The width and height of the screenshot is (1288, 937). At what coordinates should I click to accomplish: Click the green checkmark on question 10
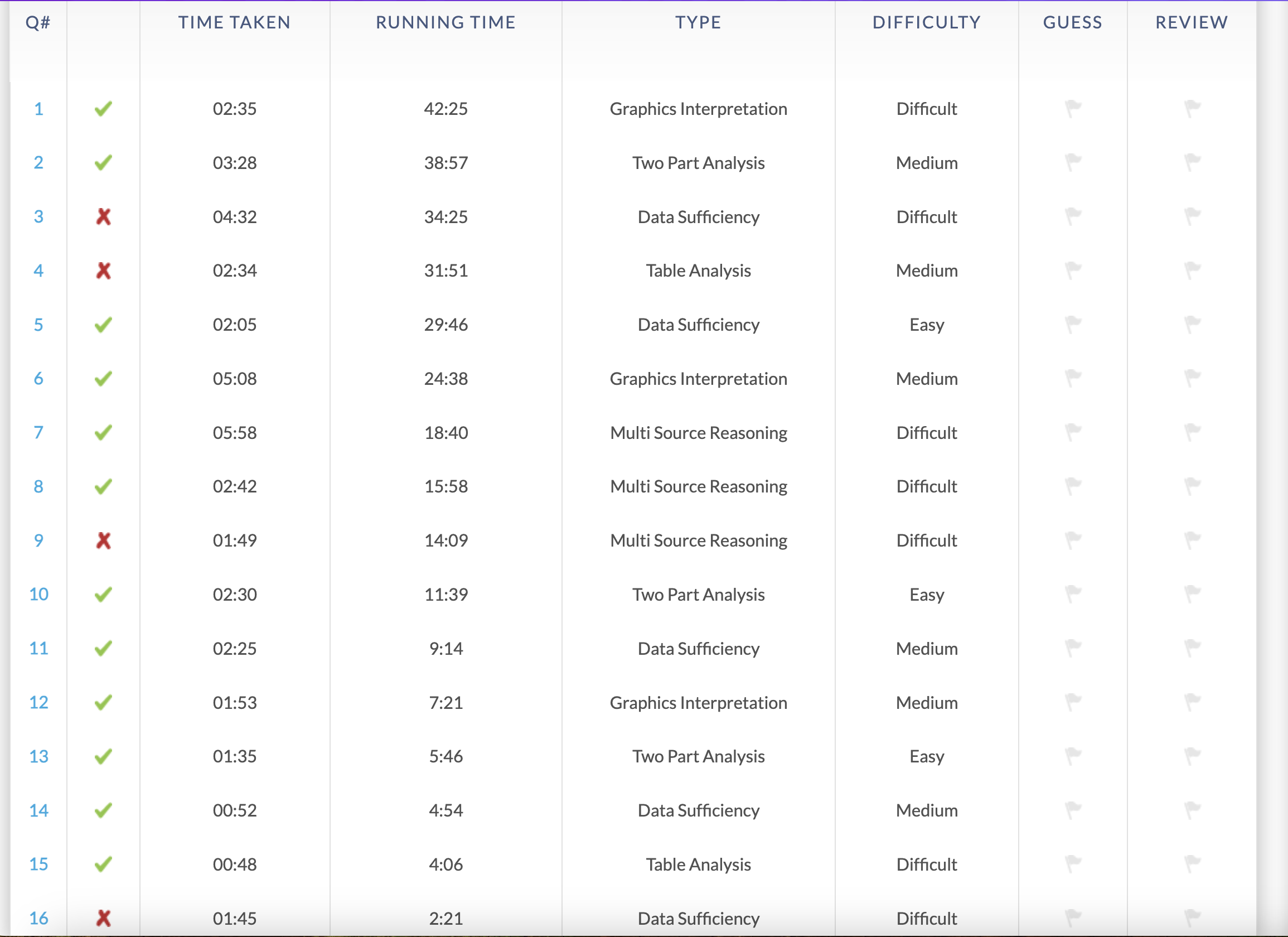[104, 595]
